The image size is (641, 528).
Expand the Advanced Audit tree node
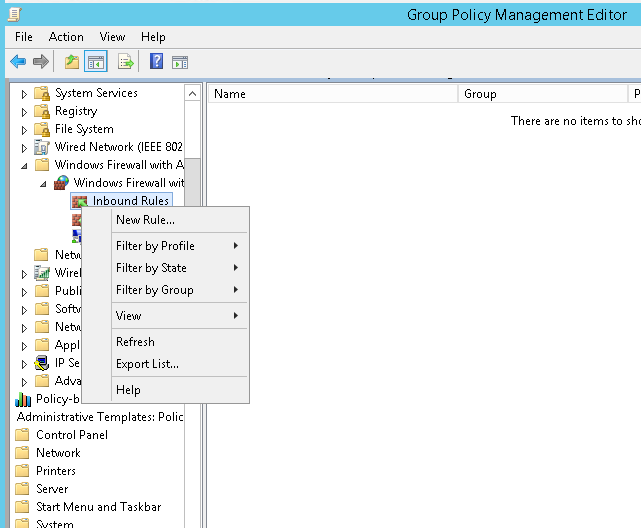pos(24,382)
